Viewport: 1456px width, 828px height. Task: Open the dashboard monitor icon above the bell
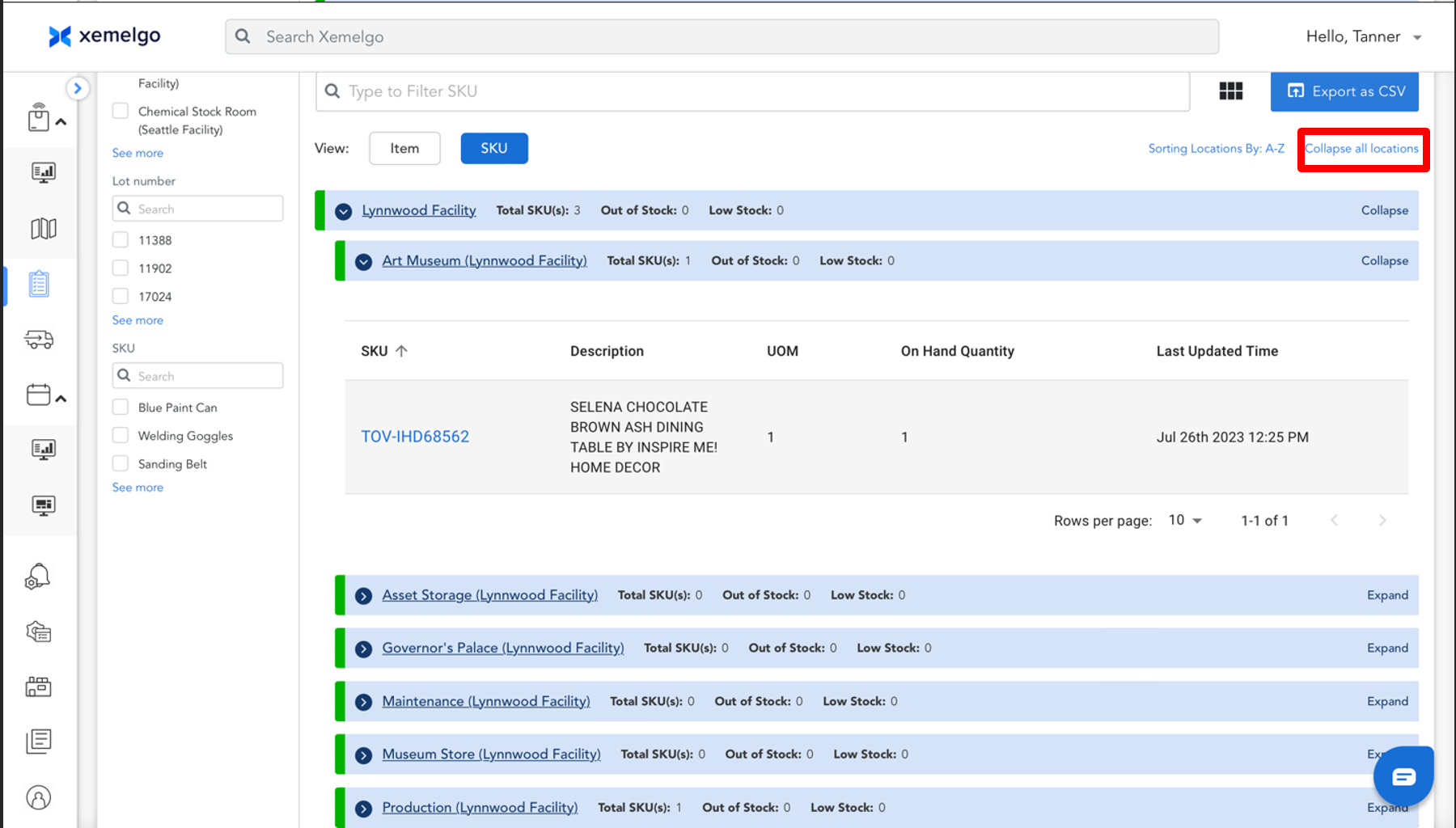pos(44,506)
